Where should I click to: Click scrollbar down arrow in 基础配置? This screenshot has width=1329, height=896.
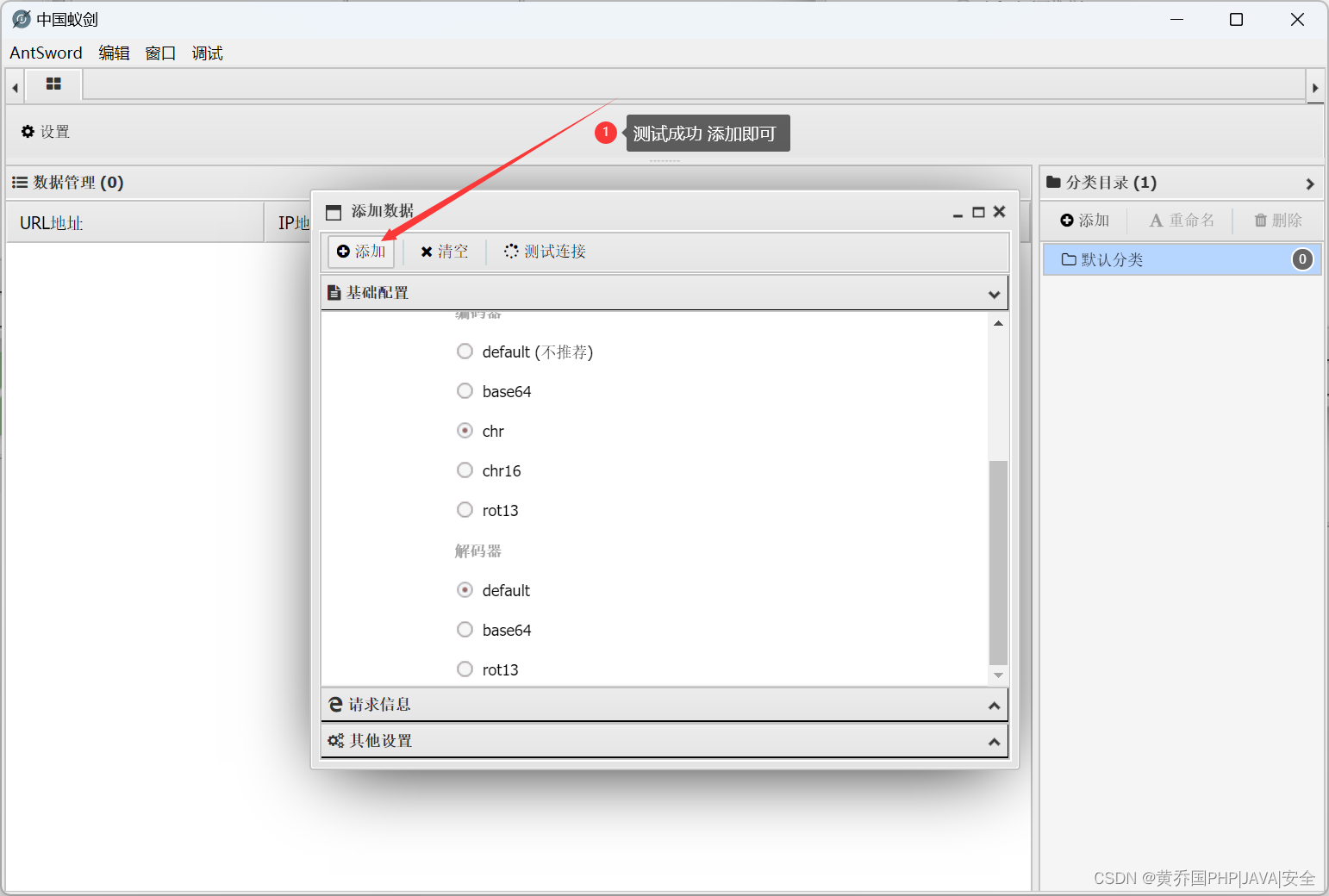[998, 675]
